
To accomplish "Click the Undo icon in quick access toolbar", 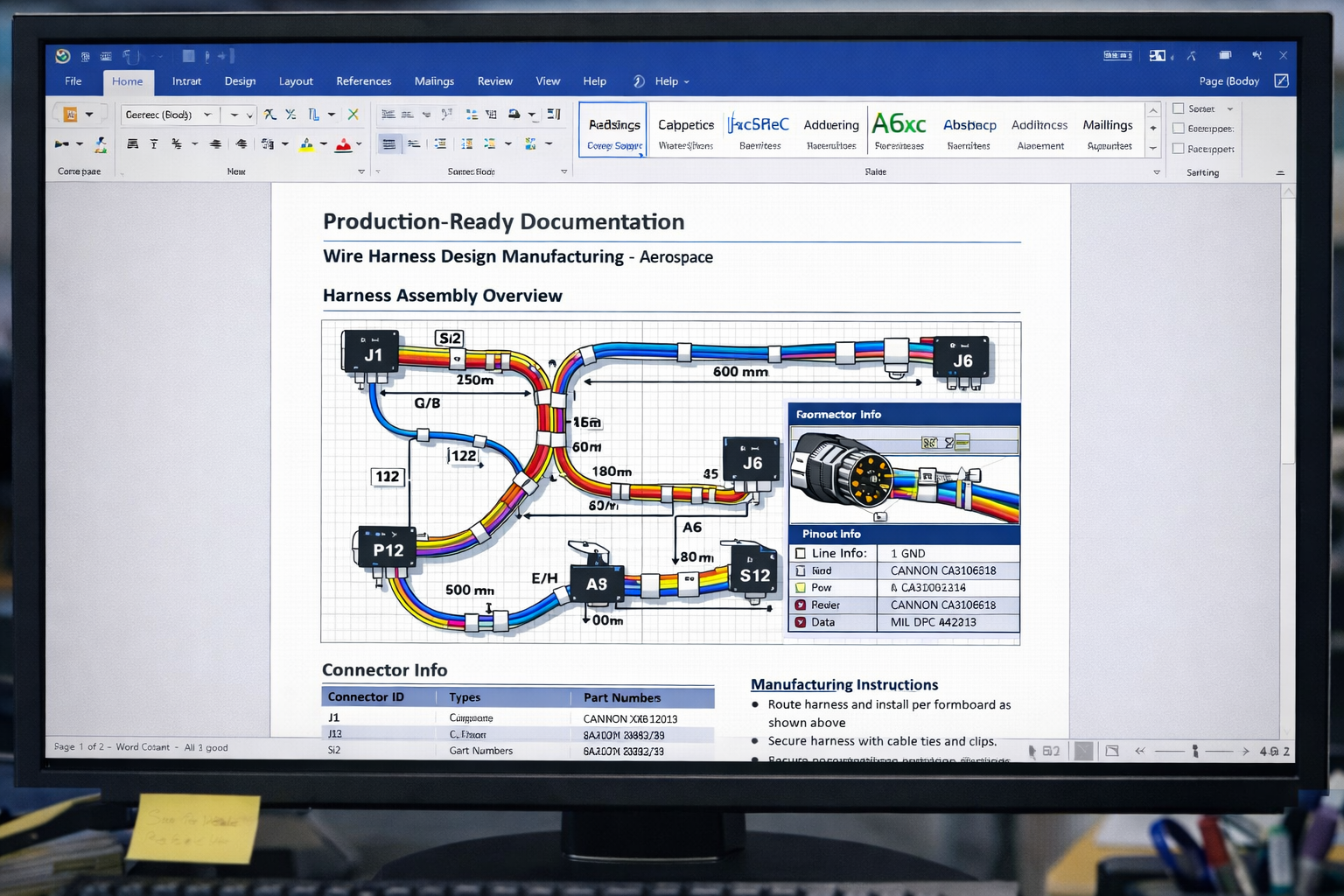I will click(129, 56).
